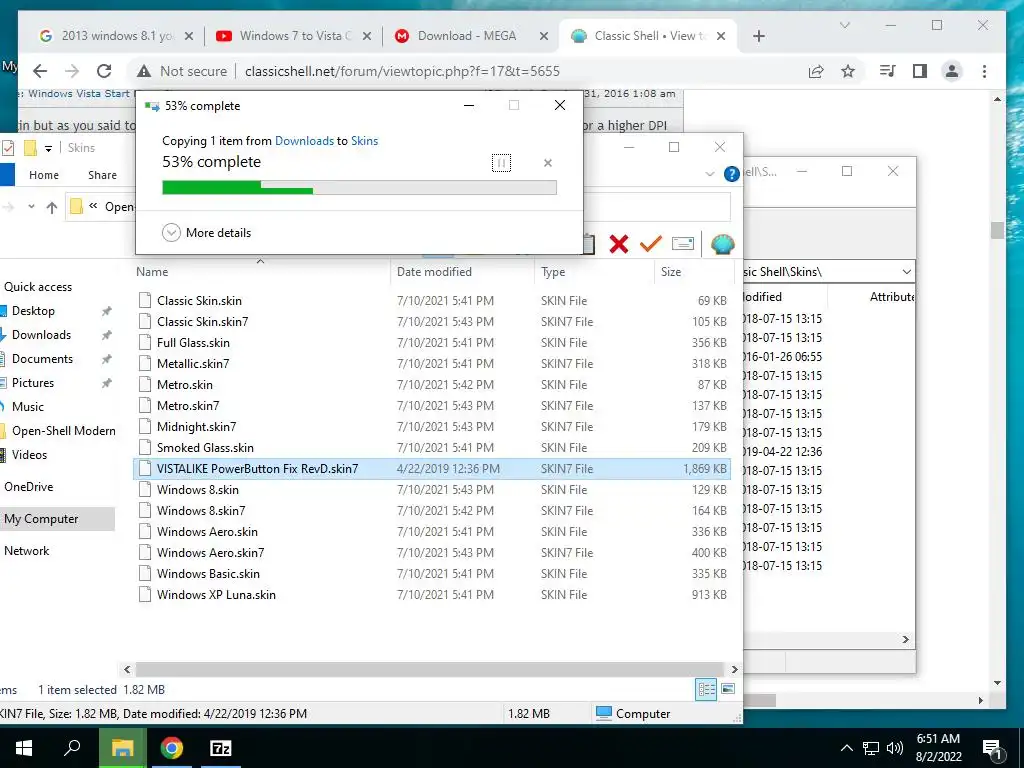Click the copy progress bar
Screen dimensions: 1024x768
coord(359,188)
